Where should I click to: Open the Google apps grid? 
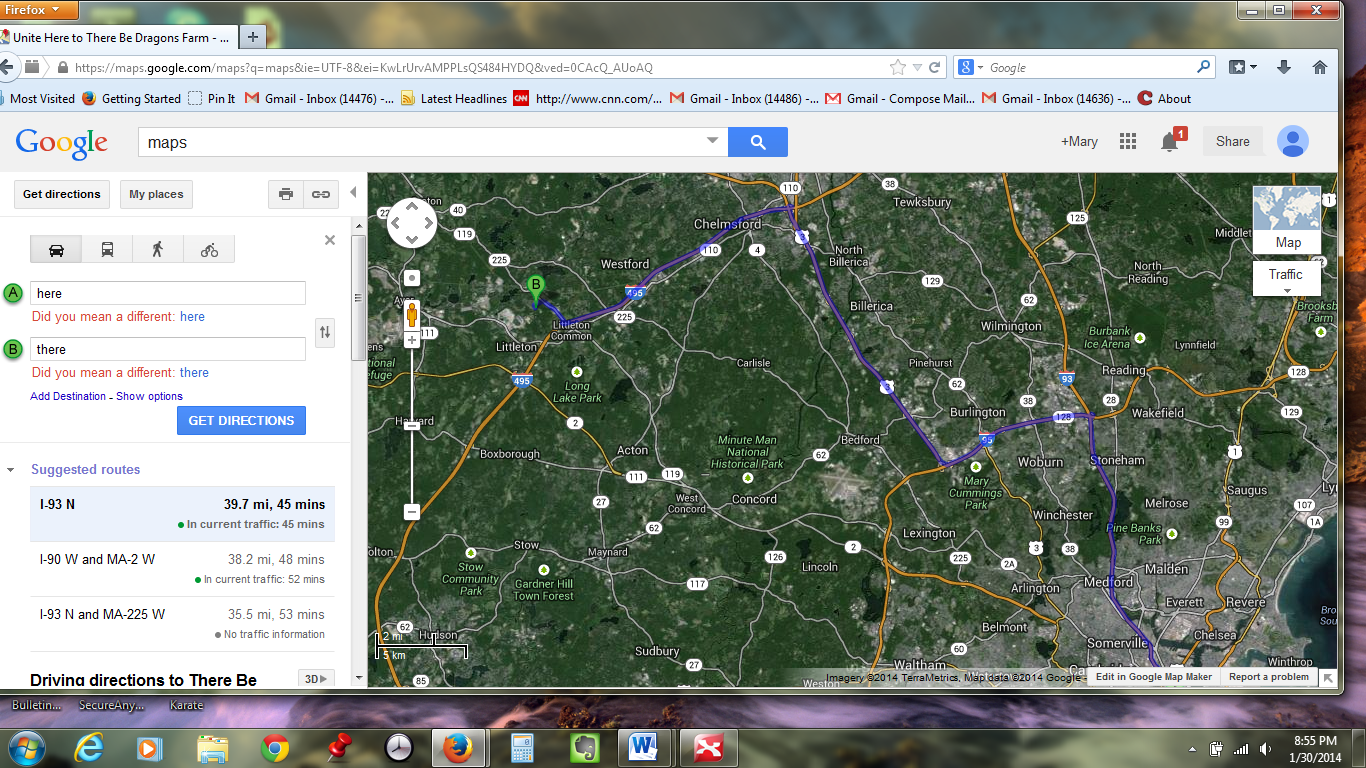tap(1128, 142)
